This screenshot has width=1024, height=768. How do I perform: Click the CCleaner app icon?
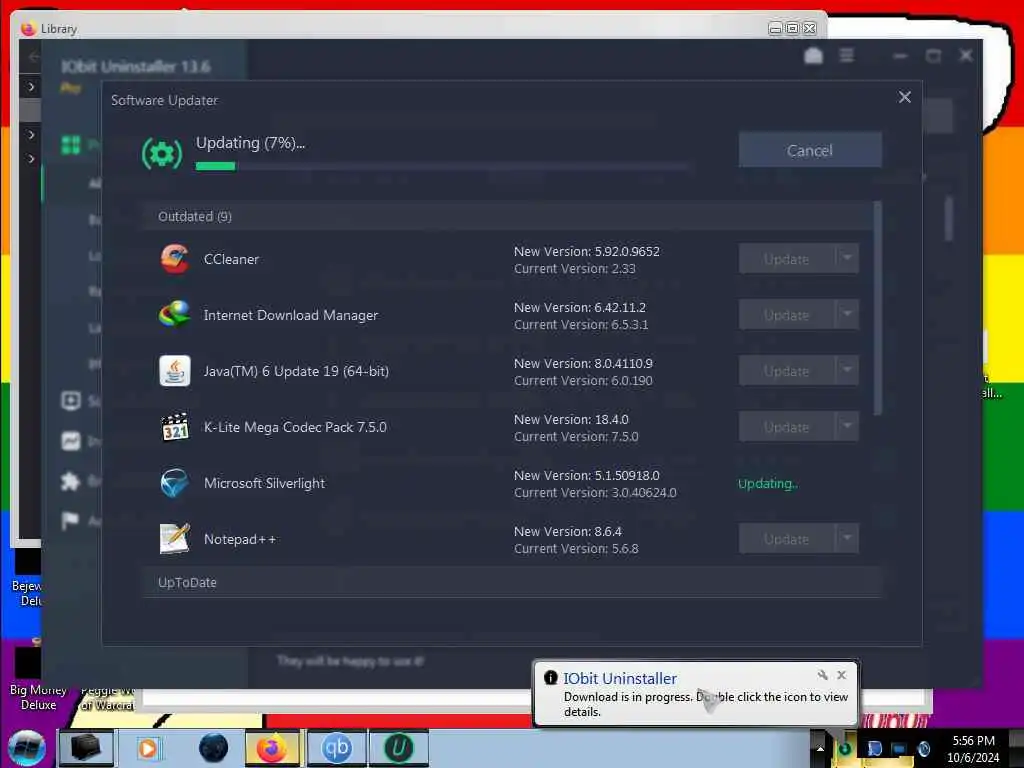[x=174, y=259]
